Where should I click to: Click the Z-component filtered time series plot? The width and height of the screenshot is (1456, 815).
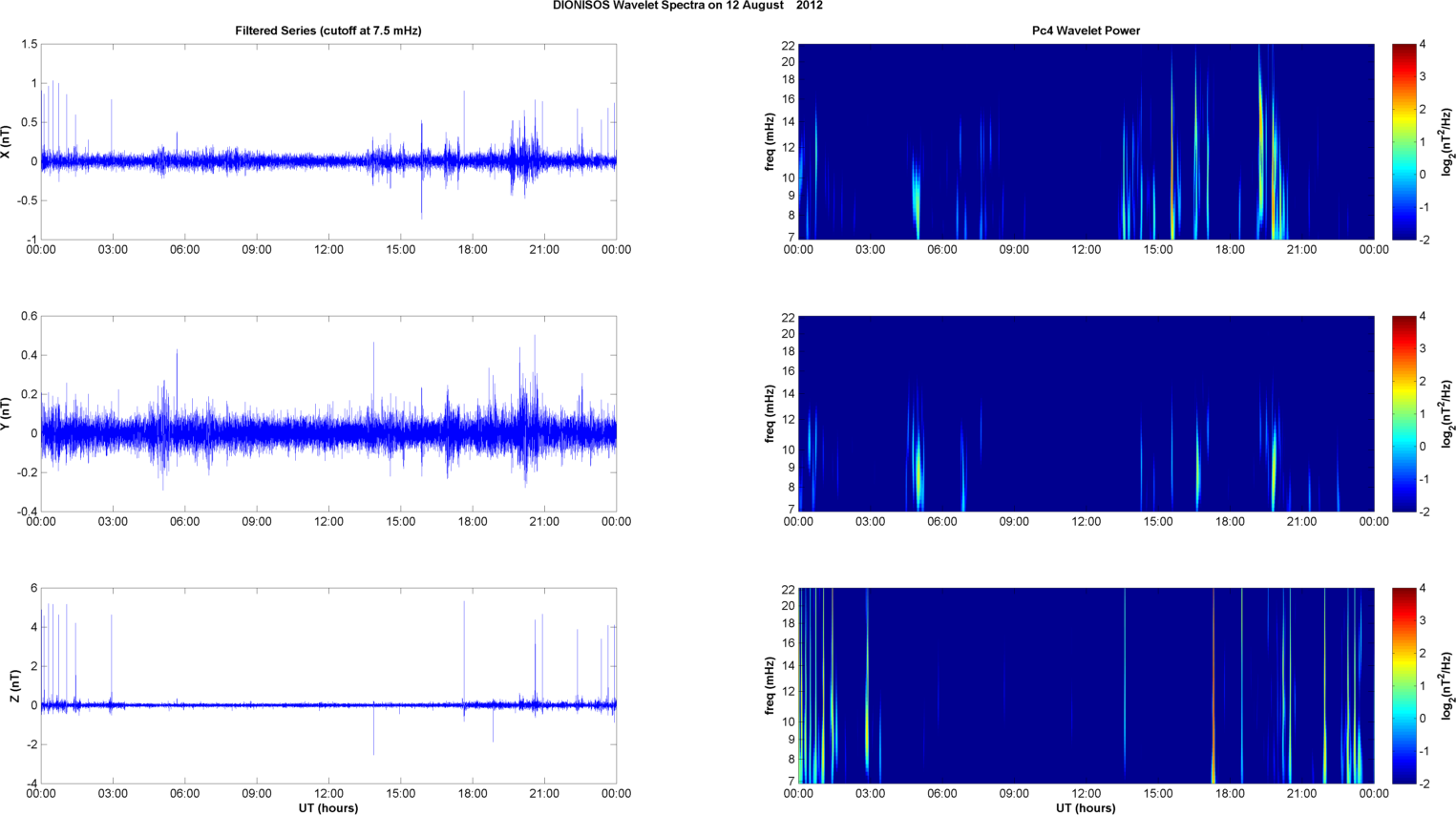click(x=328, y=686)
